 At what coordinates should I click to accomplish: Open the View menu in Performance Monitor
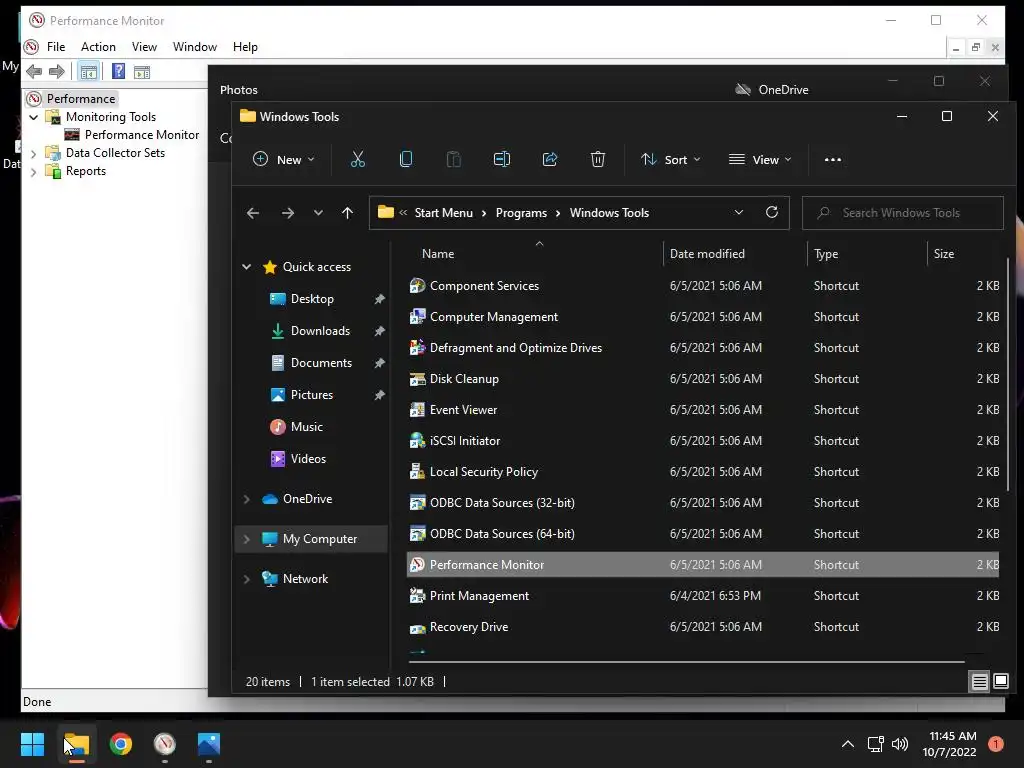[144, 47]
